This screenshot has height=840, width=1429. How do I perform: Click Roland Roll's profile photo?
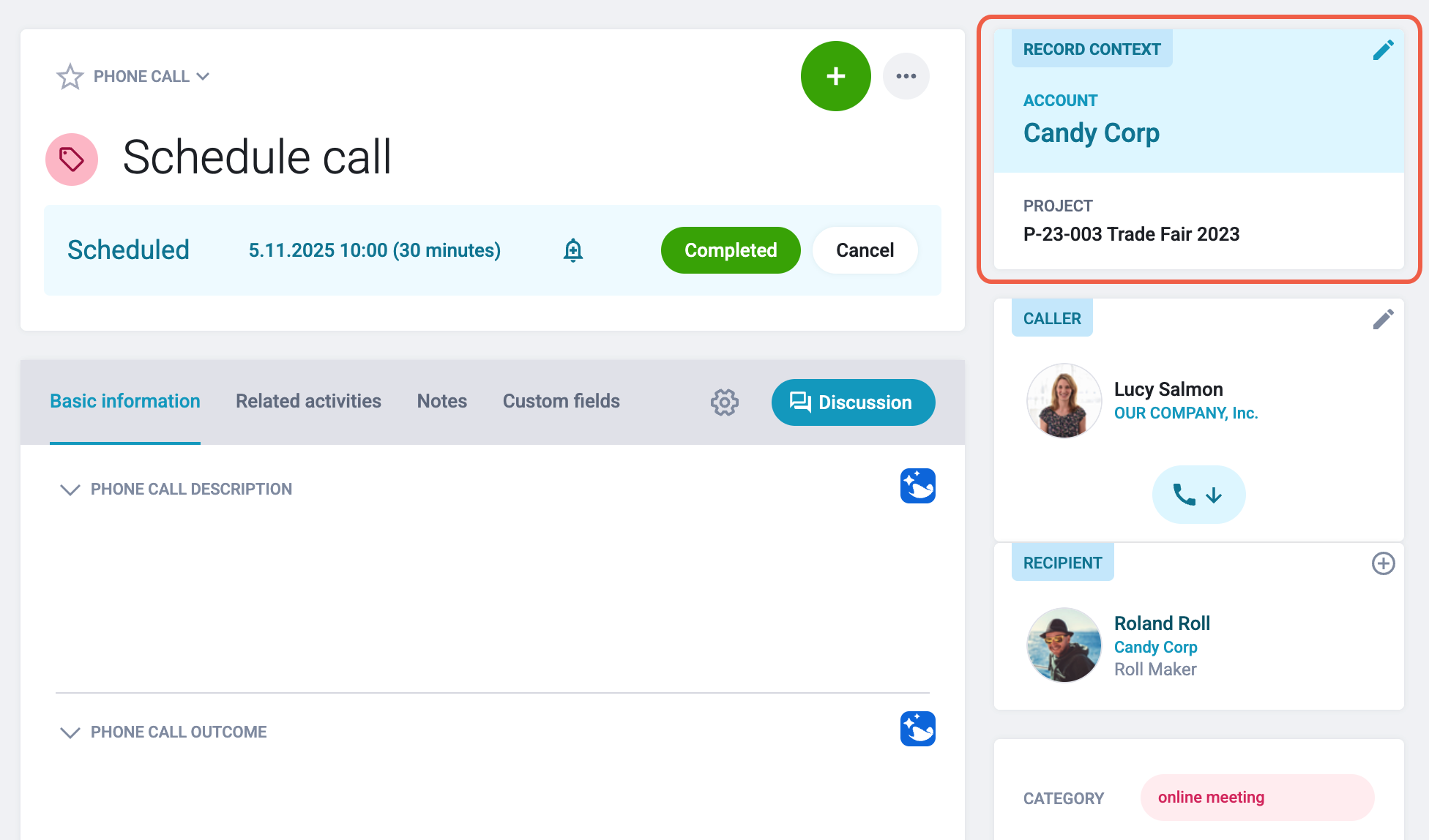tap(1064, 645)
